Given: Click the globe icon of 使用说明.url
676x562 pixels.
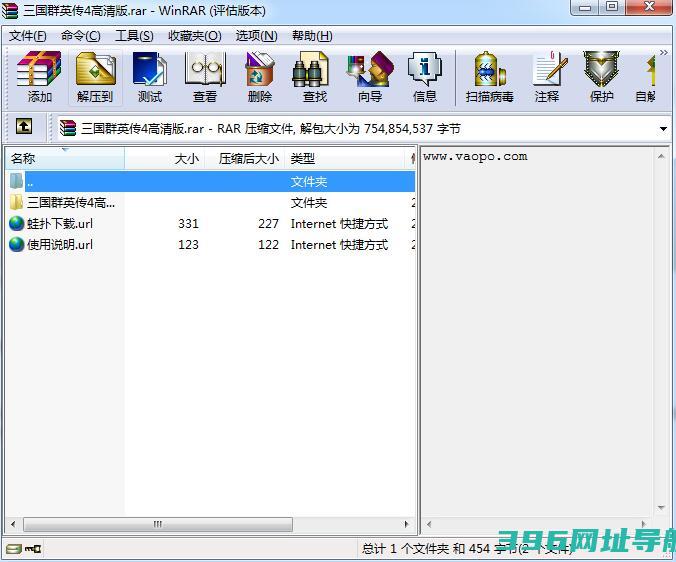Looking at the screenshot, I should point(16,245).
